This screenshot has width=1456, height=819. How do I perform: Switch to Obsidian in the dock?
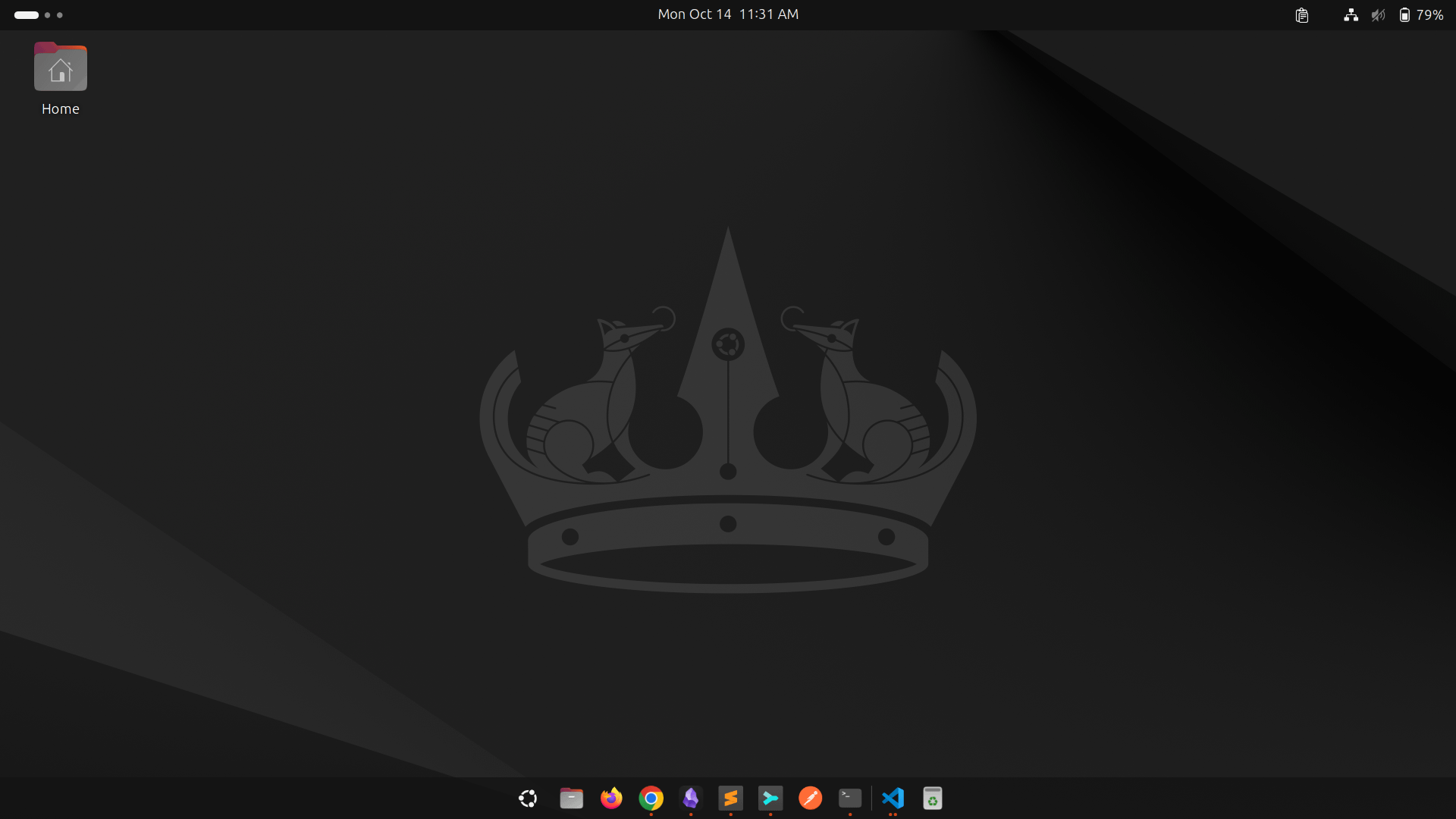coord(691,799)
